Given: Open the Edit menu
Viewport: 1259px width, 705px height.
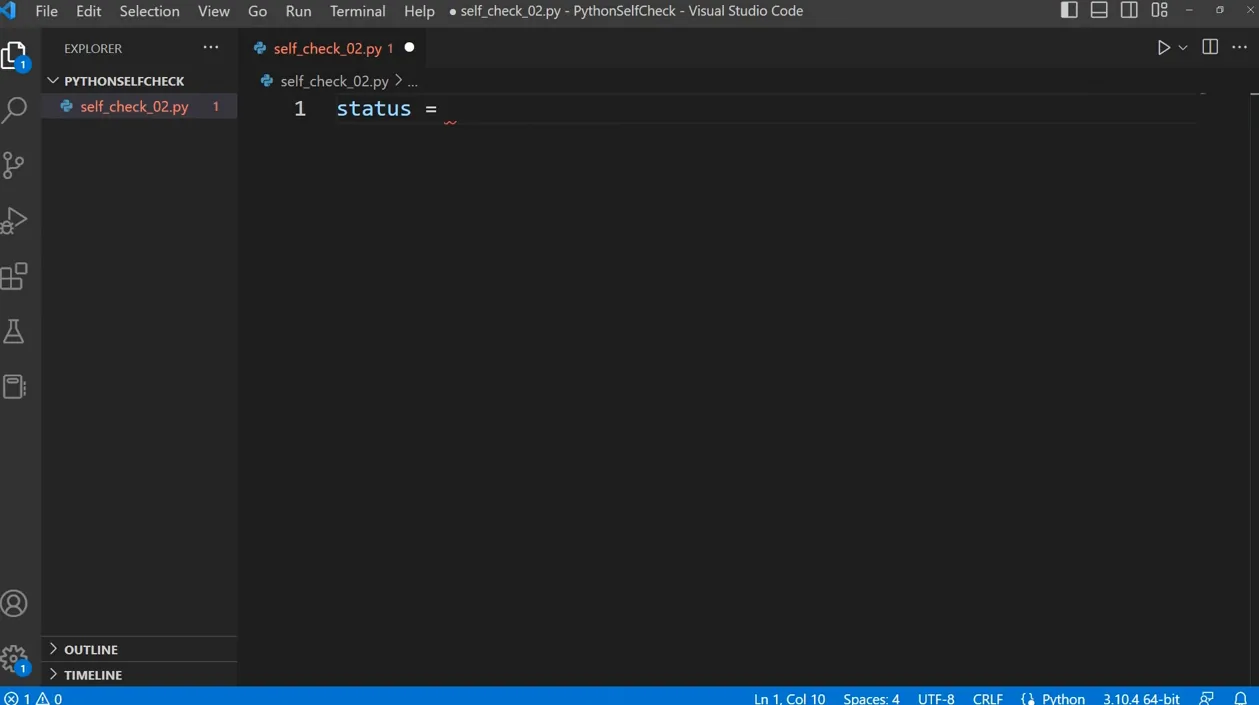Looking at the screenshot, I should tap(89, 11).
